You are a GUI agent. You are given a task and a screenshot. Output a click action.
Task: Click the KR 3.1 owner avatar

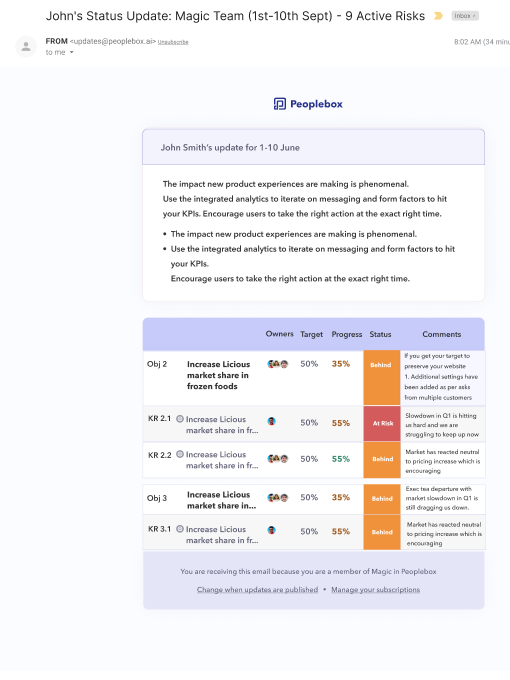point(271,530)
